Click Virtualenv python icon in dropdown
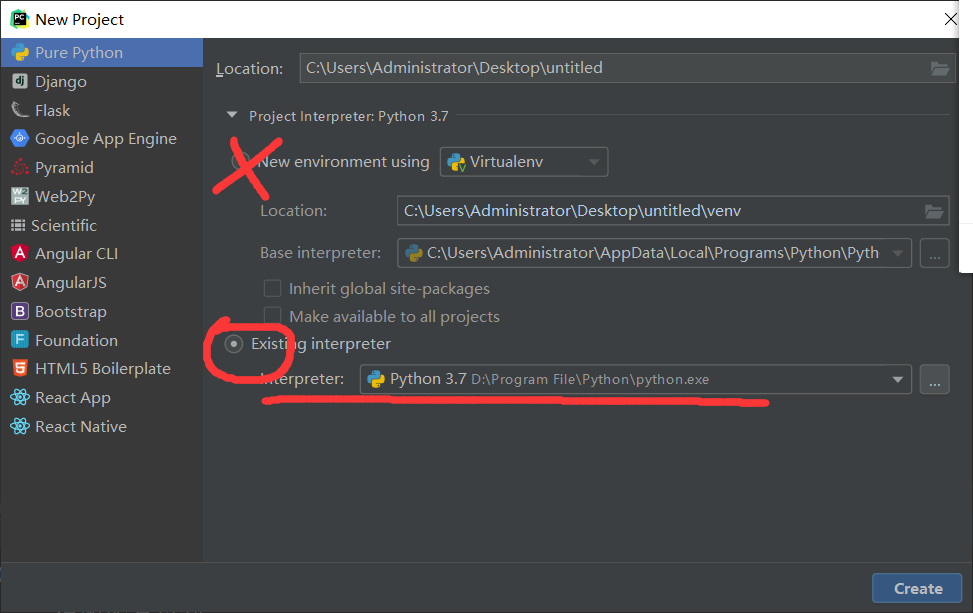Screen dimensions: 973x613 456,163
